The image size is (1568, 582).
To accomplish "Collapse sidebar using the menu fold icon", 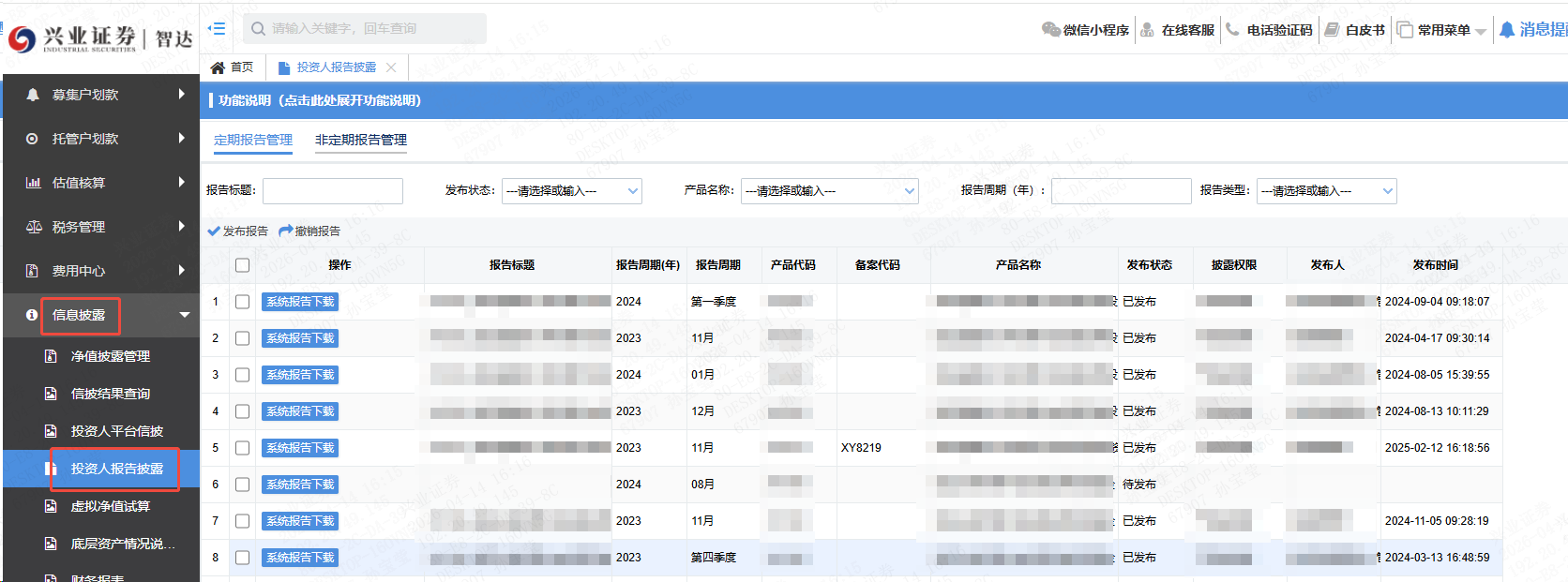I will 217,28.
